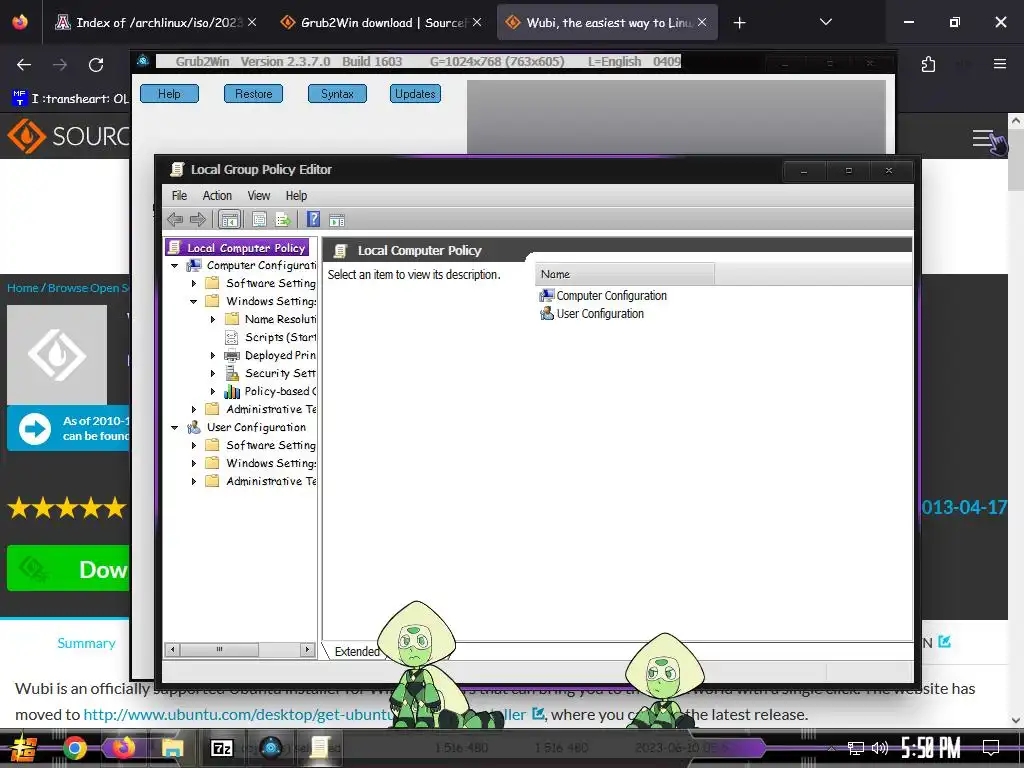Go back in Firefox browser

coord(24,65)
